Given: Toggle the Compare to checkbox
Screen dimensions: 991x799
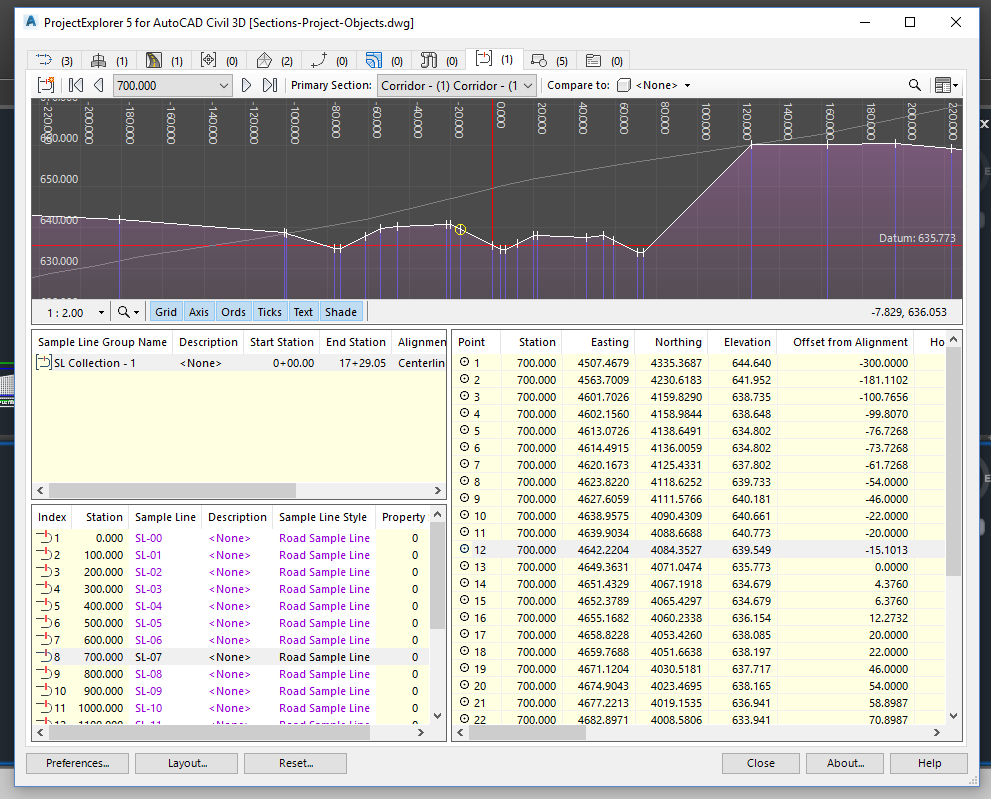Looking at the screenshot, I should (x=624, y=85).
